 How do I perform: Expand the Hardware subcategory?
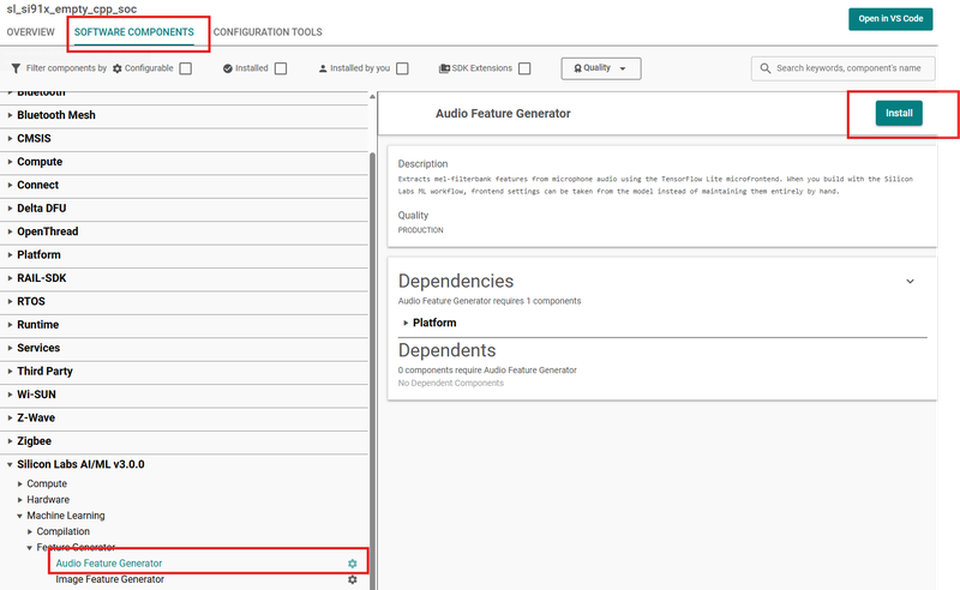(x=20, y=499)
